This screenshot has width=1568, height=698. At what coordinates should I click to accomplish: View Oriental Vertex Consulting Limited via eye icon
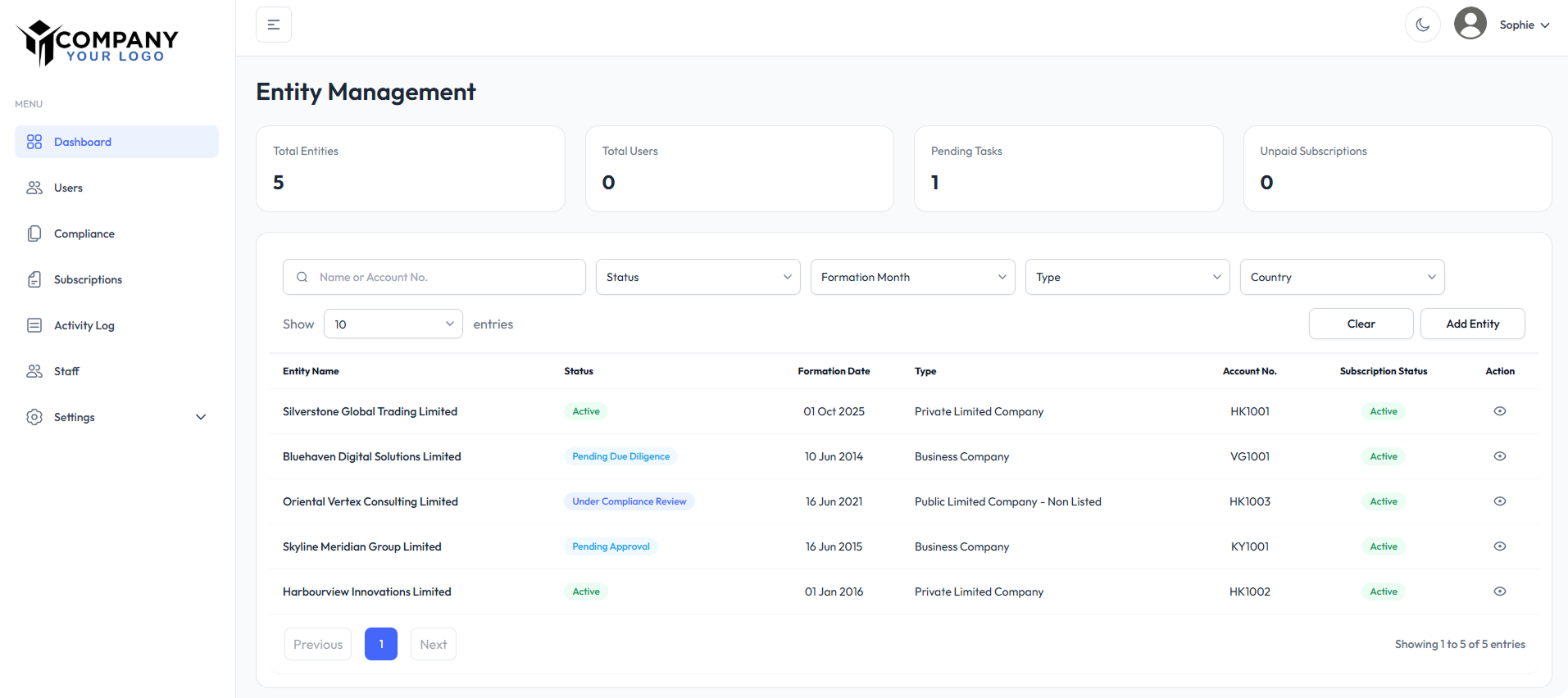1499,501
